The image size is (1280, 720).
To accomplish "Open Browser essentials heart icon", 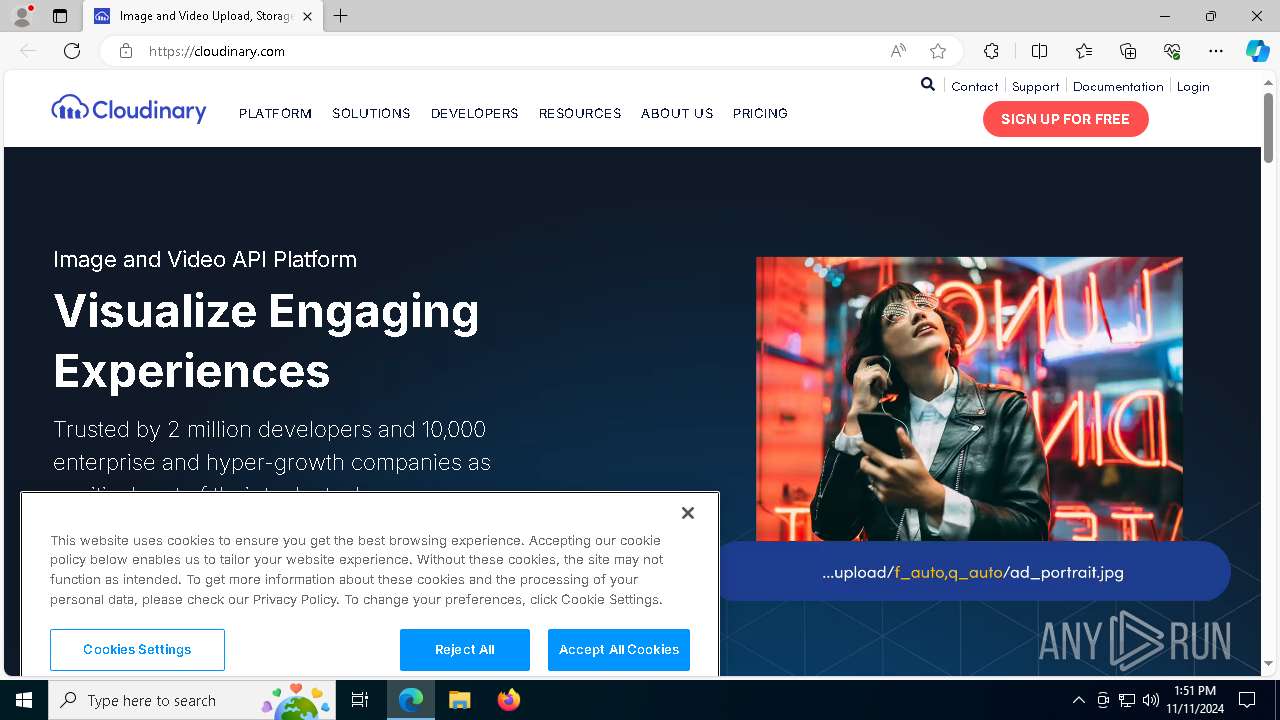I will click(1172, 51).
